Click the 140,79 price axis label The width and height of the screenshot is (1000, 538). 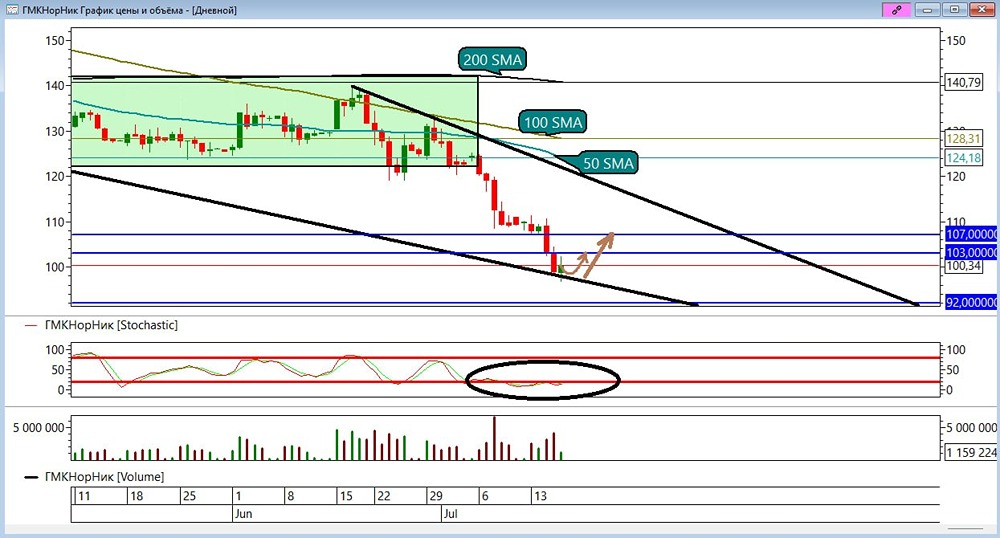pyautogui.click(x=963, y=82)
